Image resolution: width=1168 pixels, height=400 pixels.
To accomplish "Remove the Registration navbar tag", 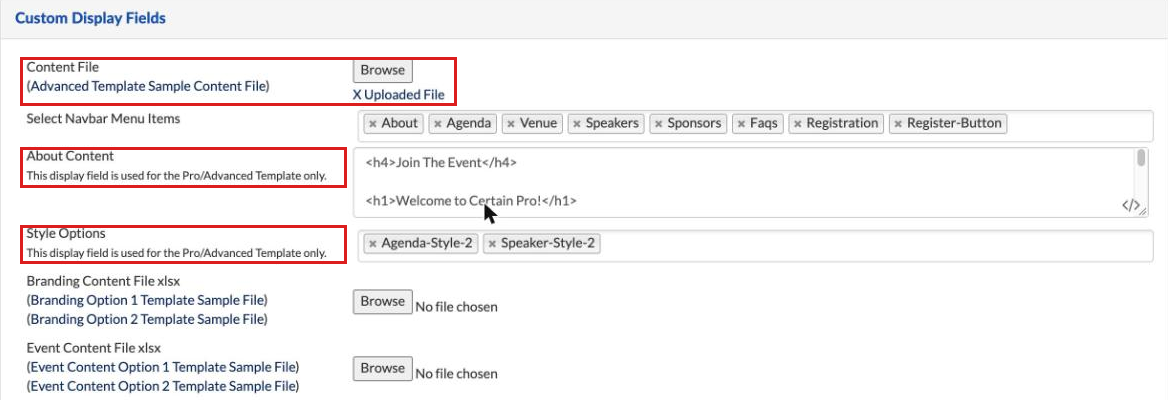I will pos(798,124).
